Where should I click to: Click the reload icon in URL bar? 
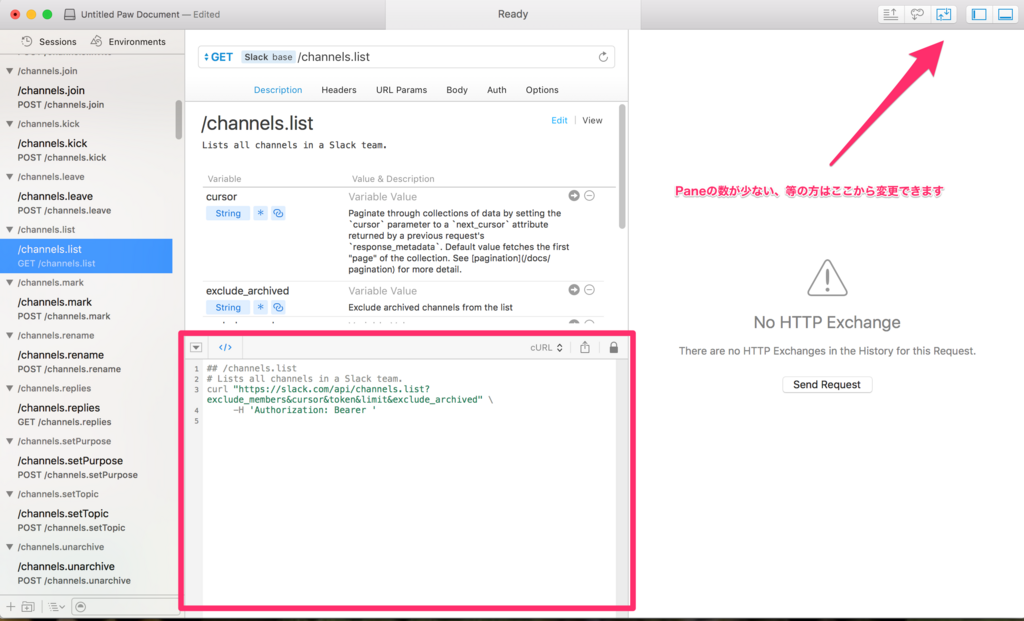click(603, 57)
